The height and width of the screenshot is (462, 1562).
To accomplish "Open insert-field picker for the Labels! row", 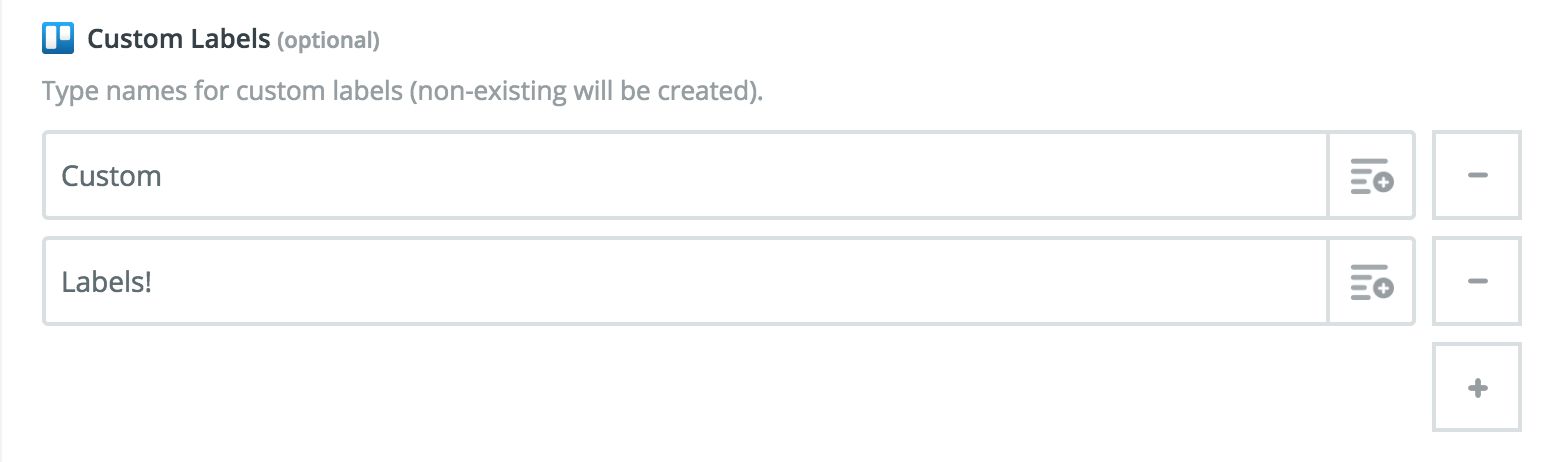I will (1372, 282).
